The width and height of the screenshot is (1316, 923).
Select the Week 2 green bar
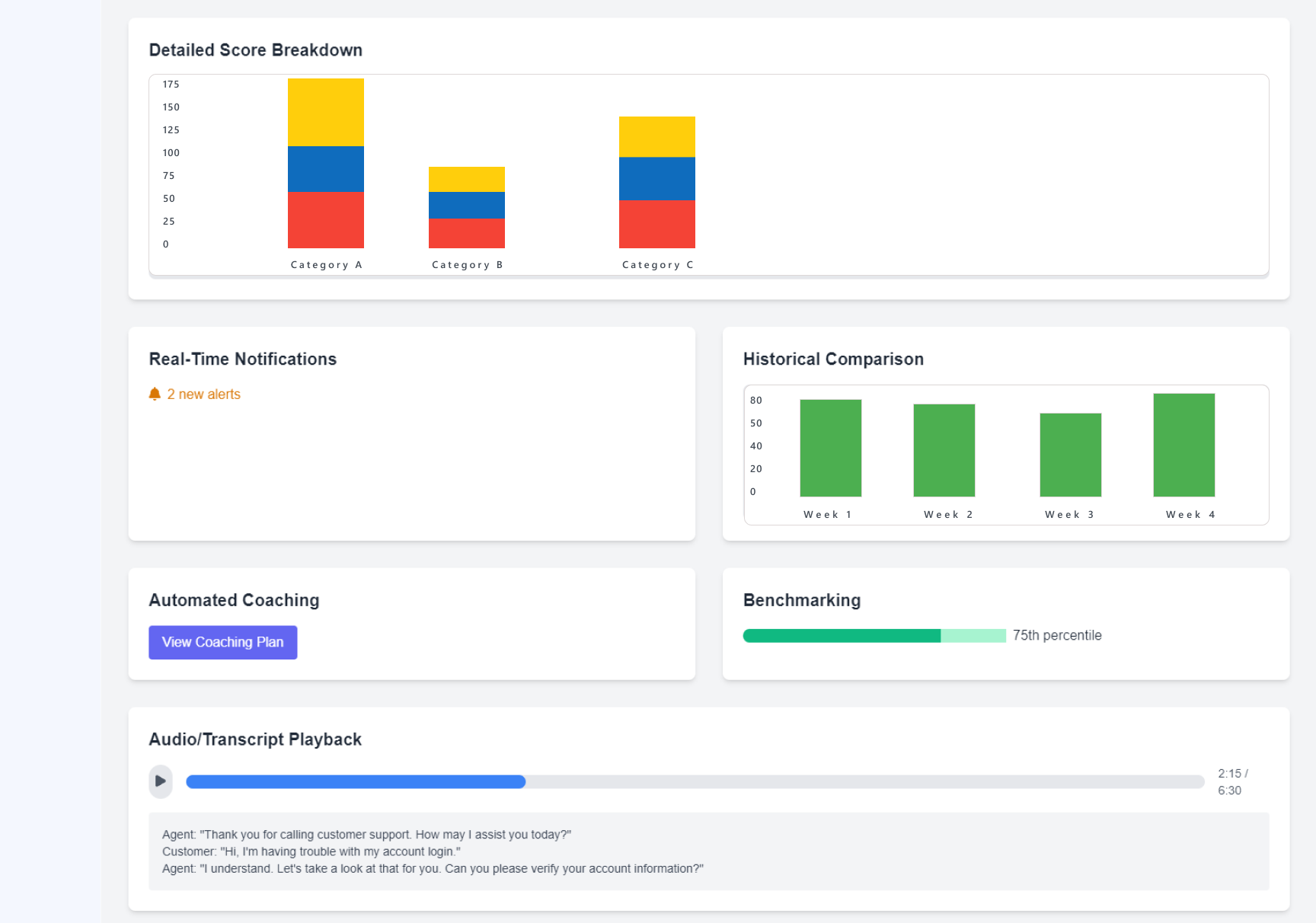[x=944, y=450]
